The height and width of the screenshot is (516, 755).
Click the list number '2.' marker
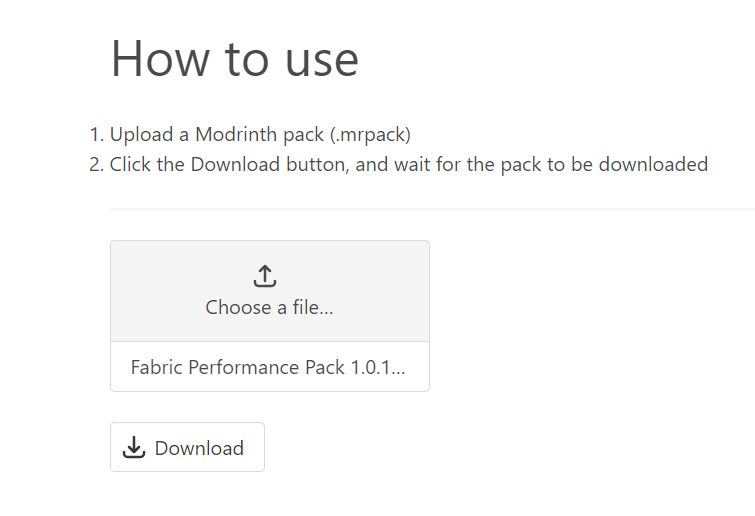96,165
